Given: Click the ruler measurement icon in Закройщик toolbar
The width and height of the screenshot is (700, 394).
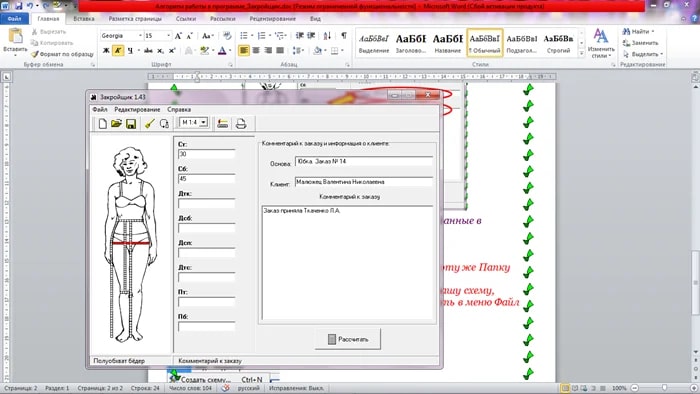Looking at the screenshot, I should pos(223,124).
